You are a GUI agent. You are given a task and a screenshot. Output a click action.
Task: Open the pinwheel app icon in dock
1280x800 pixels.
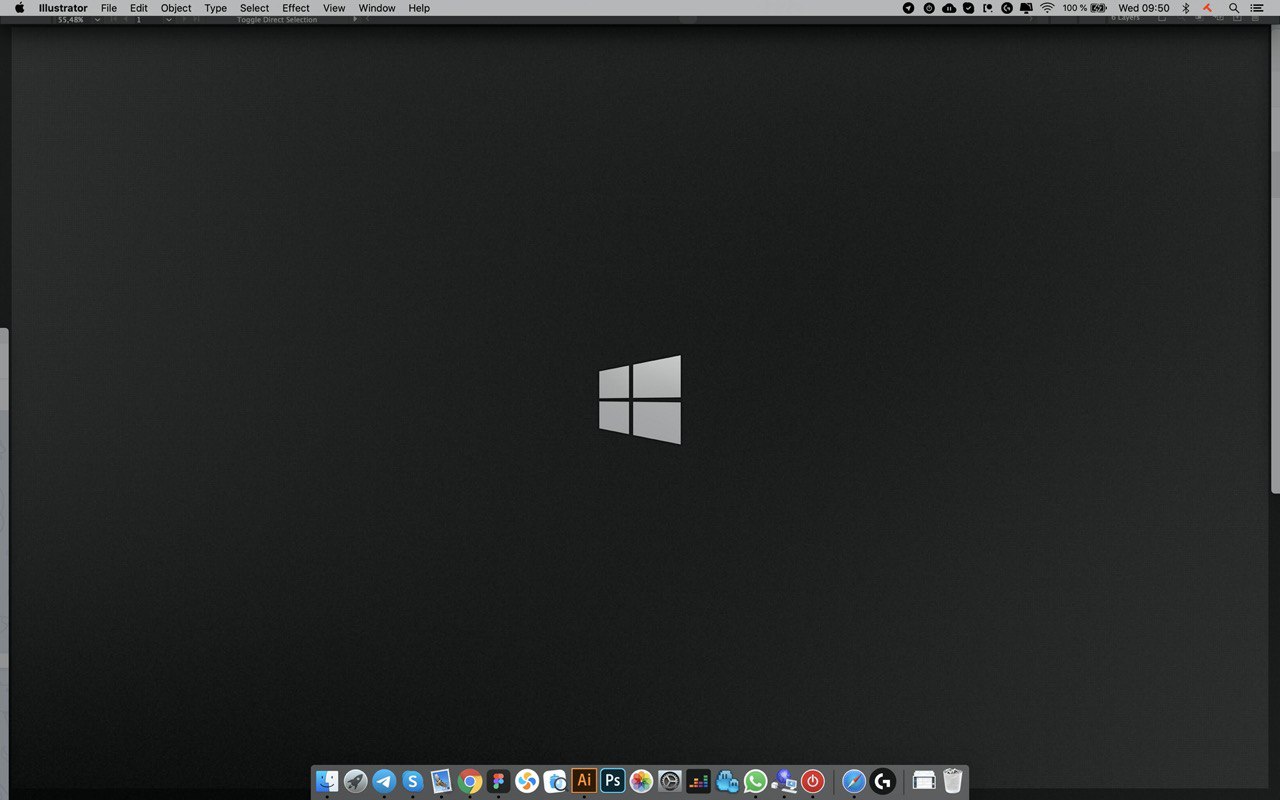click(x=527, y=781)
